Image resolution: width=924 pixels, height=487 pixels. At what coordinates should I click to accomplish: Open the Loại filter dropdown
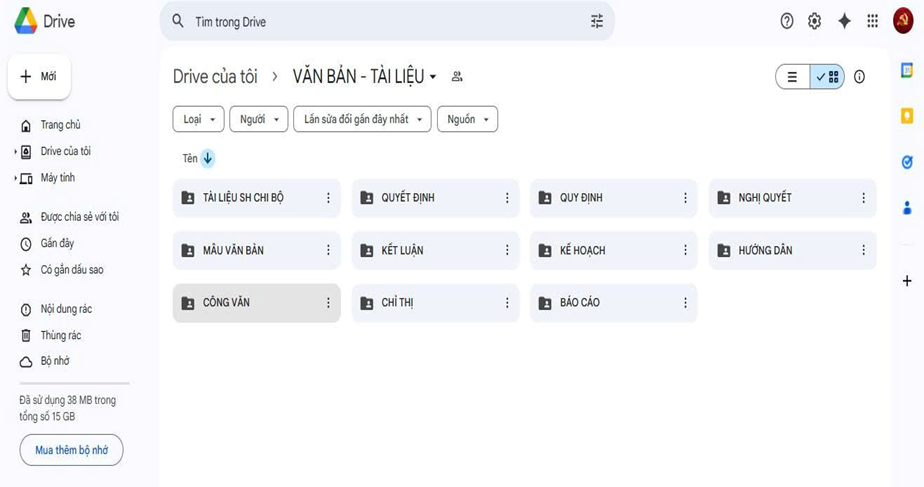click(x=198, y=119)
